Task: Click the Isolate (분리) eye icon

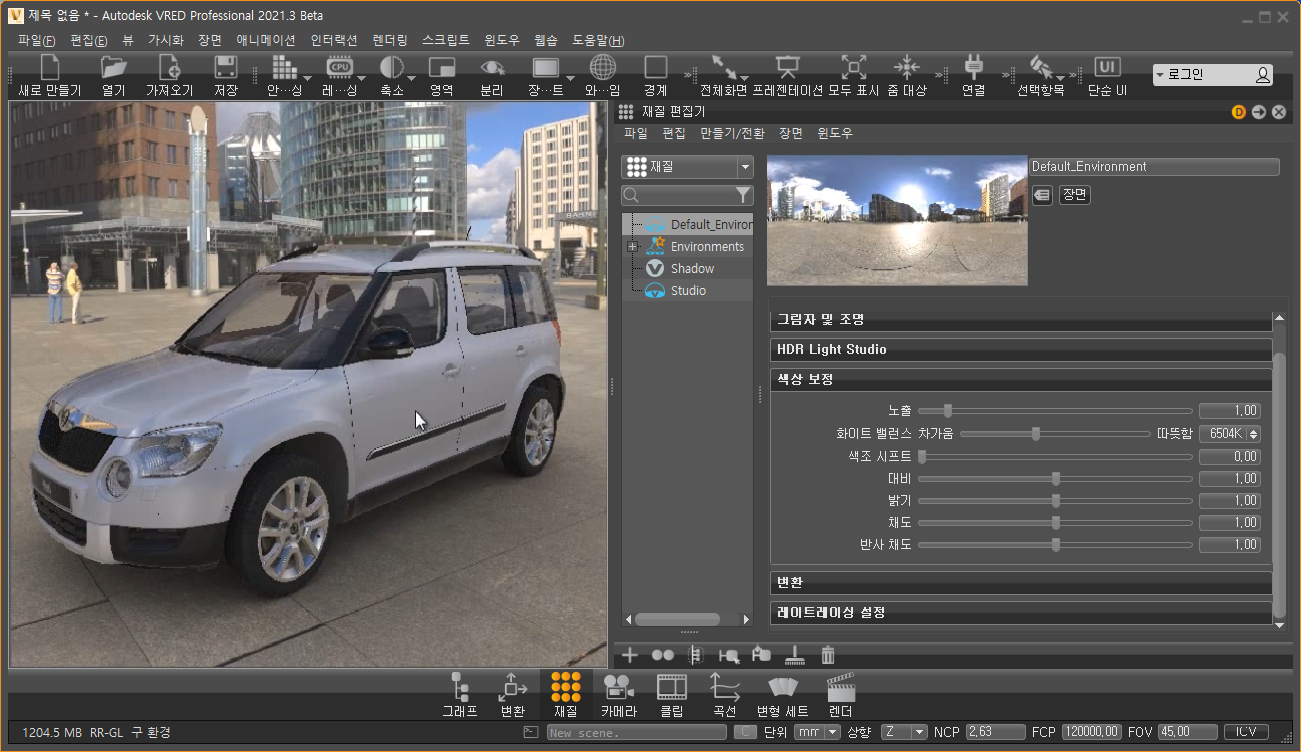Action: point(492,68)
